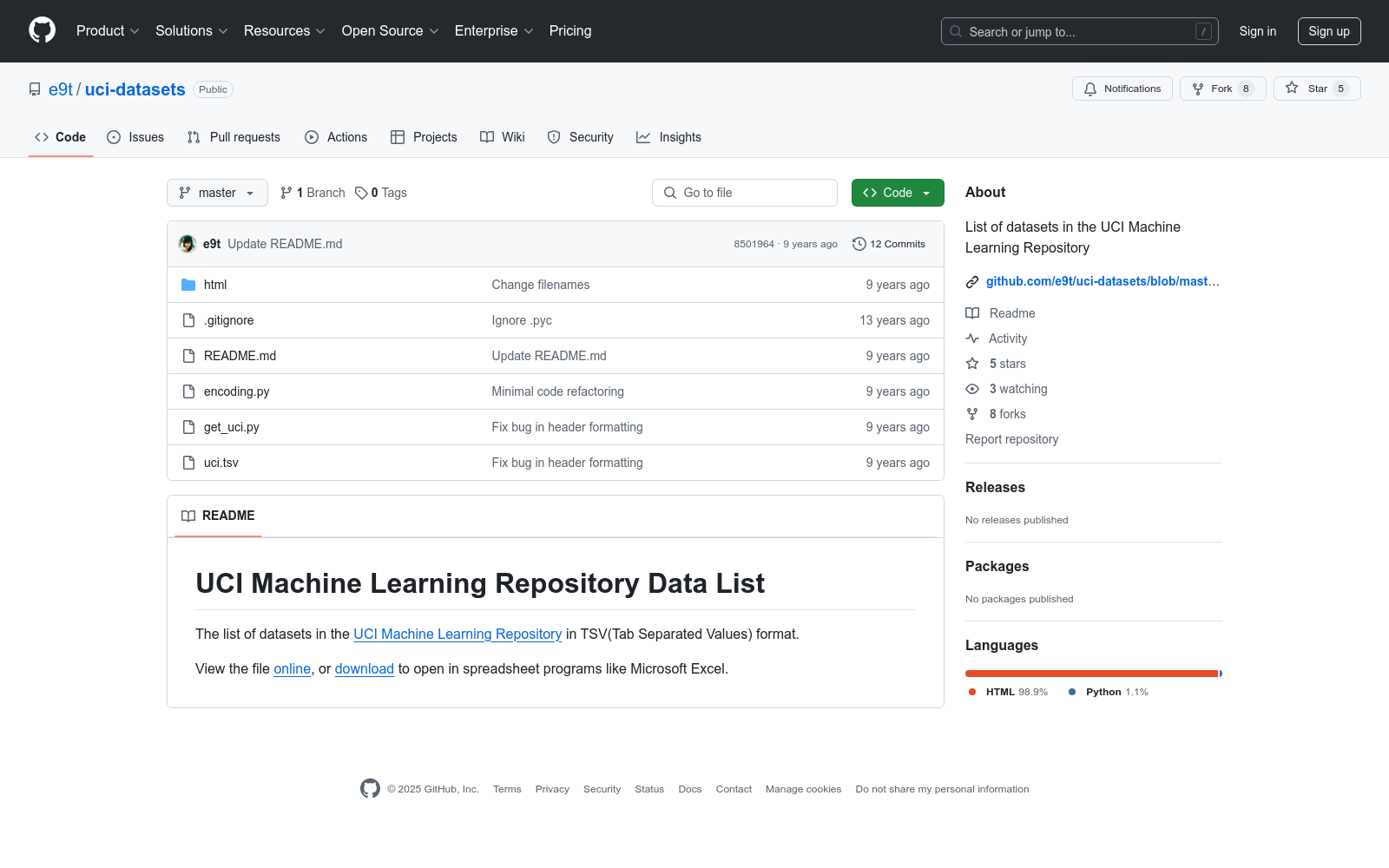This screenshot has width=1389, height=868.
Task: Click the blue Python language dot
Action: (1072, 692)
